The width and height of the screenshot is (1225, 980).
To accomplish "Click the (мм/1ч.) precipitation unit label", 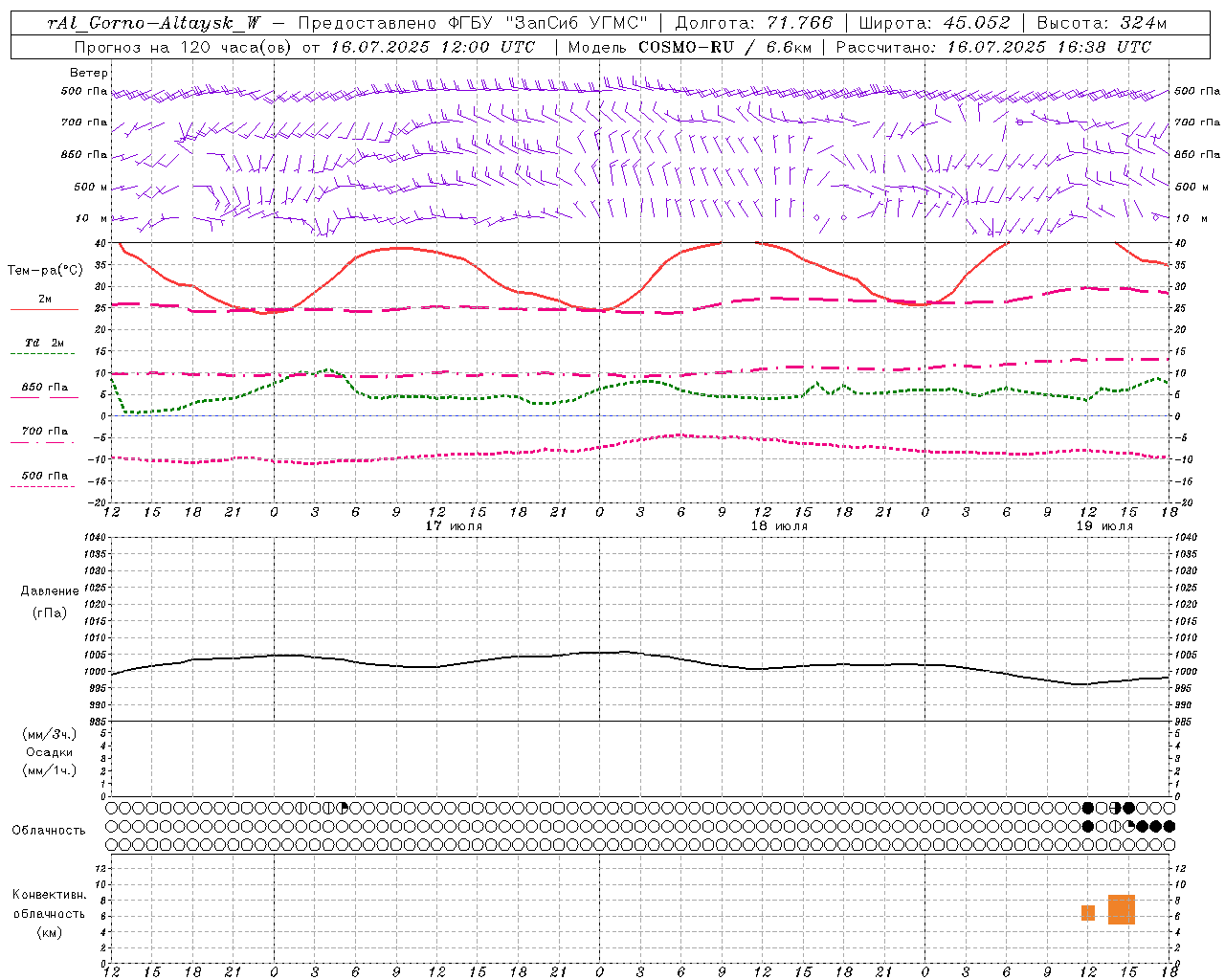I will point(50,770).
